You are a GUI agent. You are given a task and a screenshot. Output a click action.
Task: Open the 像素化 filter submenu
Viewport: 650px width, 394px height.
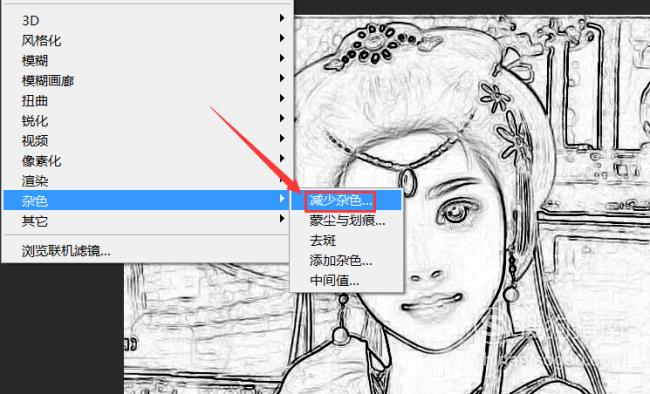click(146, 161)
